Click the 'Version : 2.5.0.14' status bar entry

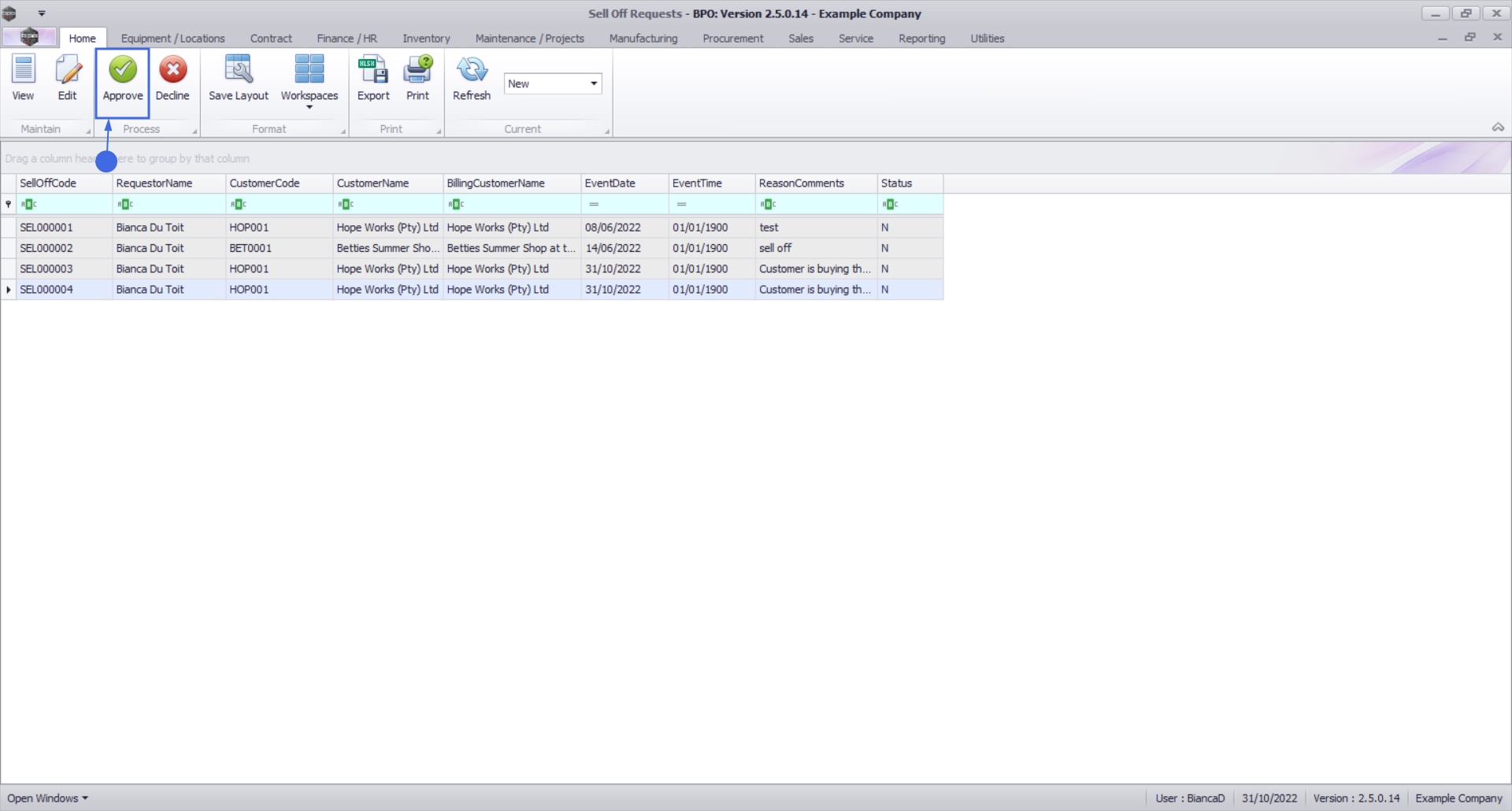click(1356, 798)
